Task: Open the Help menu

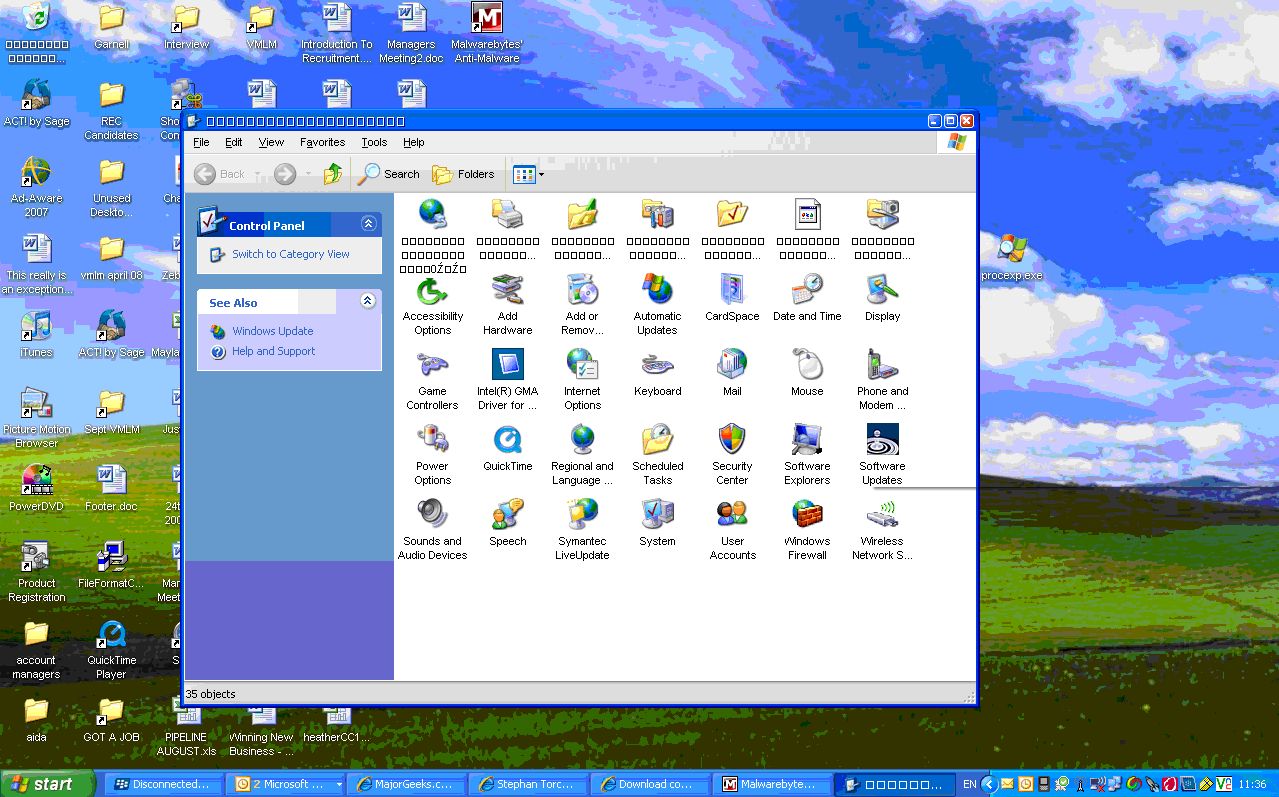Action: click(x=414, y=142)
